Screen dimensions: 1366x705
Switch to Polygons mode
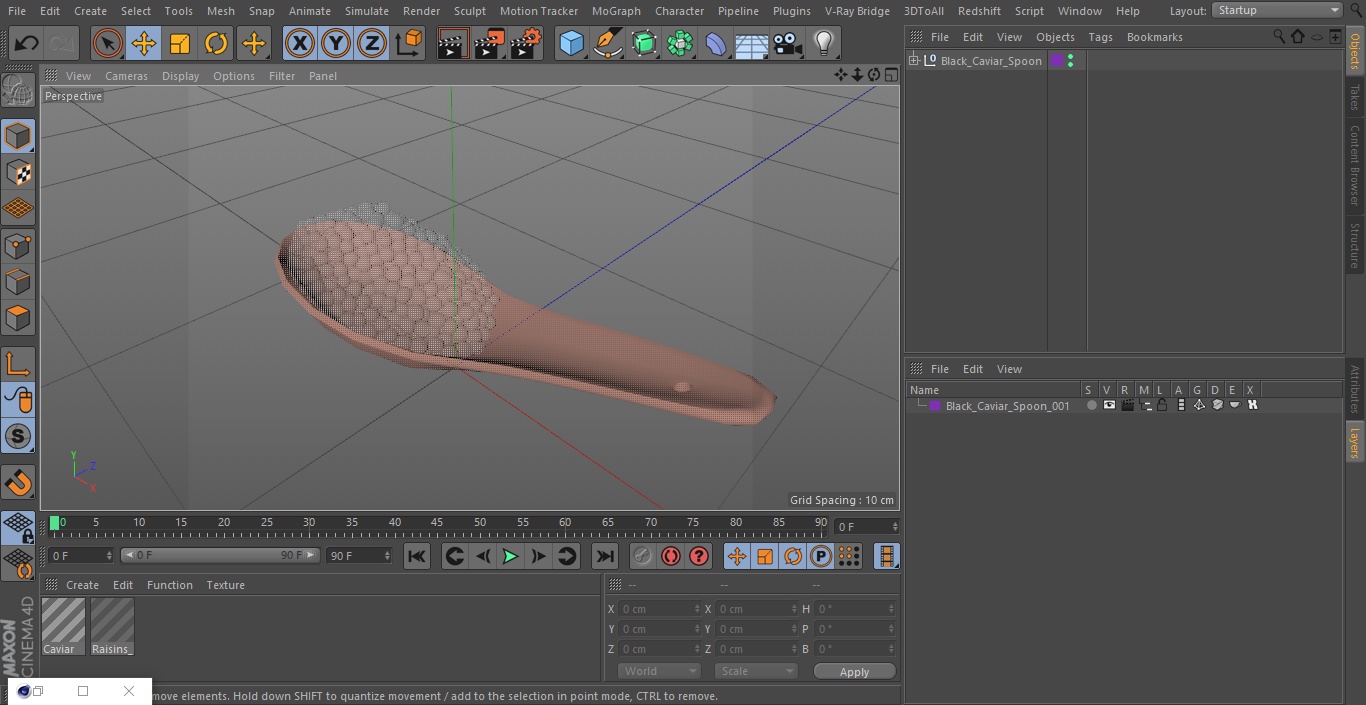coord(18,318)
